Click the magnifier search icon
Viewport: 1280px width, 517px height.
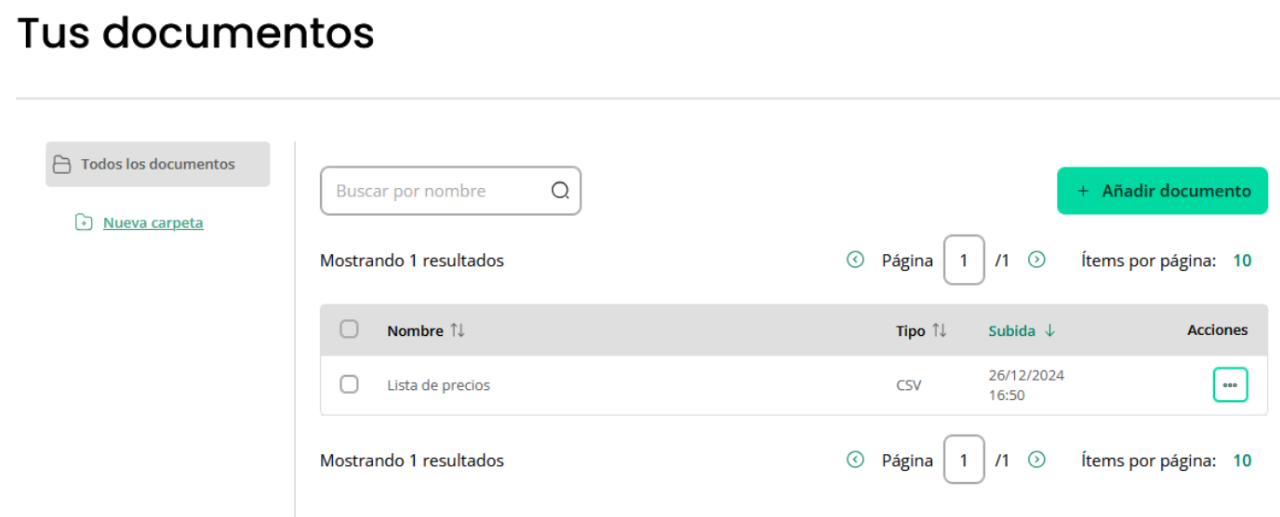560,191
